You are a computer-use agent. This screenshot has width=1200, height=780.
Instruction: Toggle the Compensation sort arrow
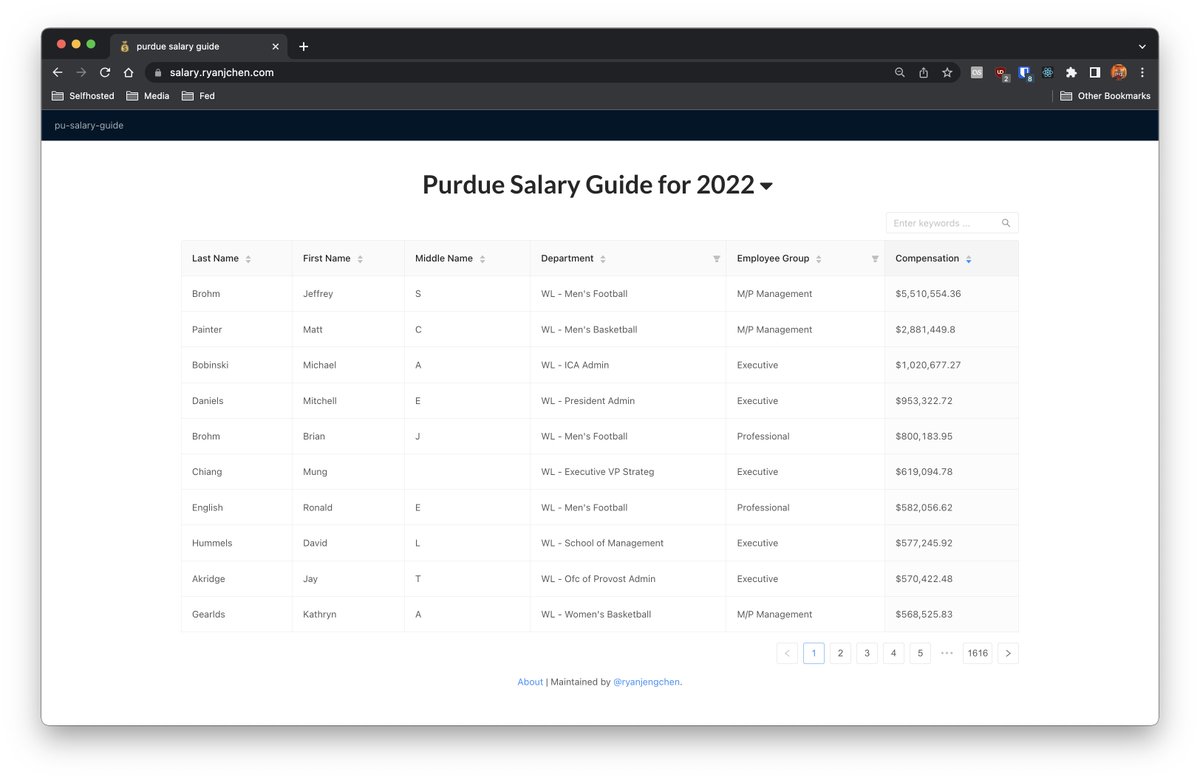pos(968,259)
